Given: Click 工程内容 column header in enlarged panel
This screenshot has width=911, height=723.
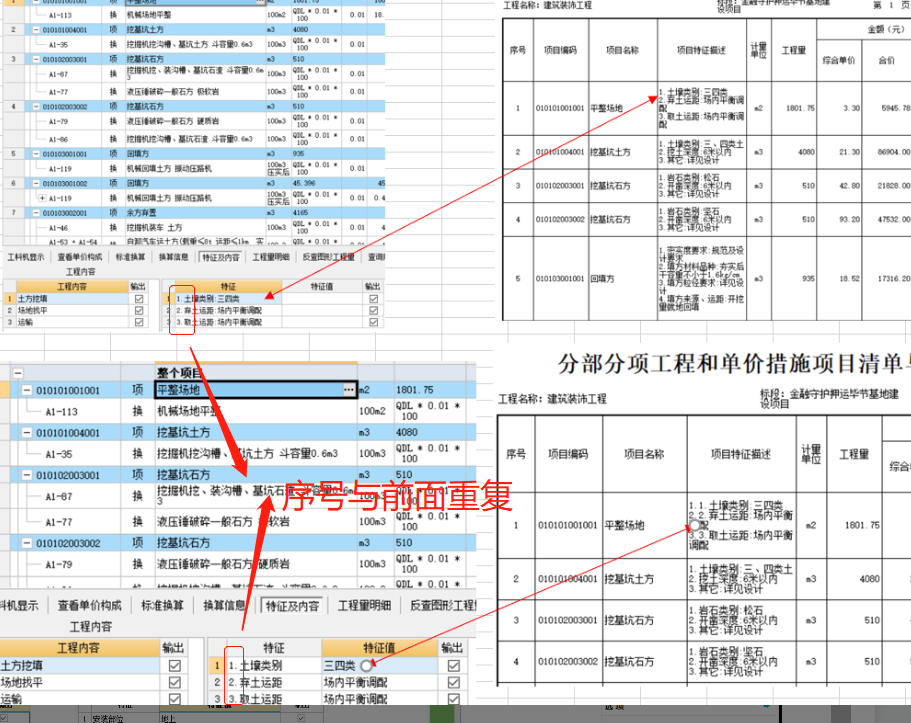Looking at the screenshot, I should click(x=78, y=647).
